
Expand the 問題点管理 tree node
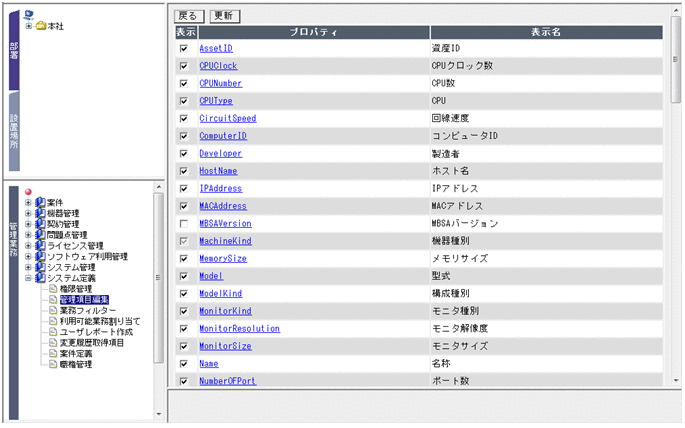(x=28, y=235)
